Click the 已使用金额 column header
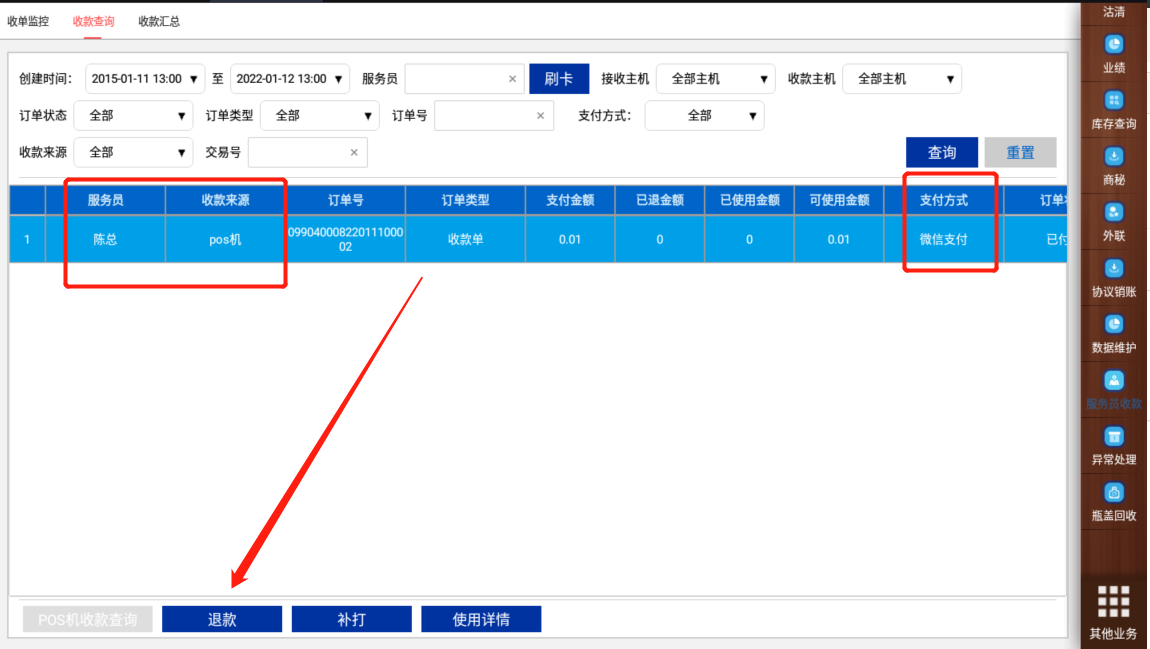The height and width of the screenshot is (649, 1150). 749,200
